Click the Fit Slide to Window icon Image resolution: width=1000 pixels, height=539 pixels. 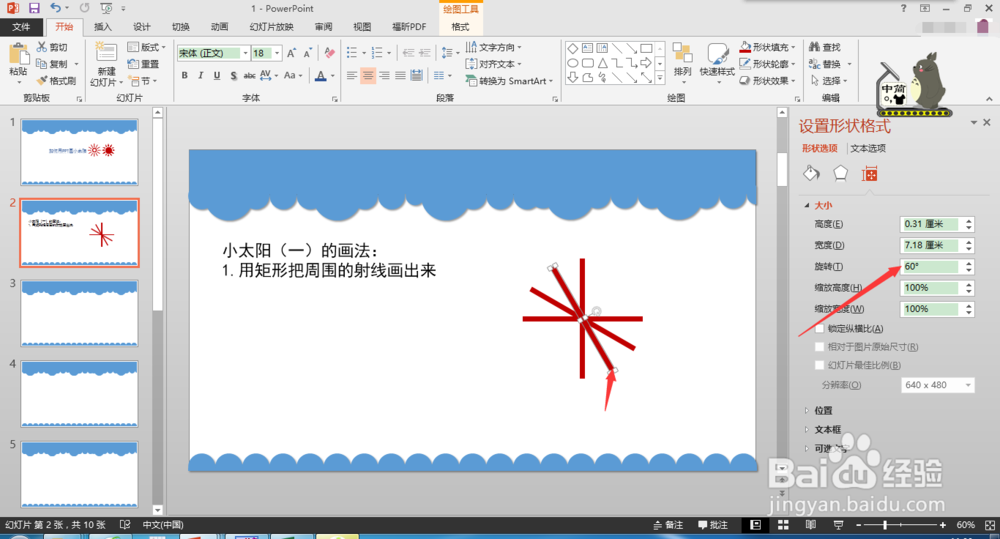point(990,525)
